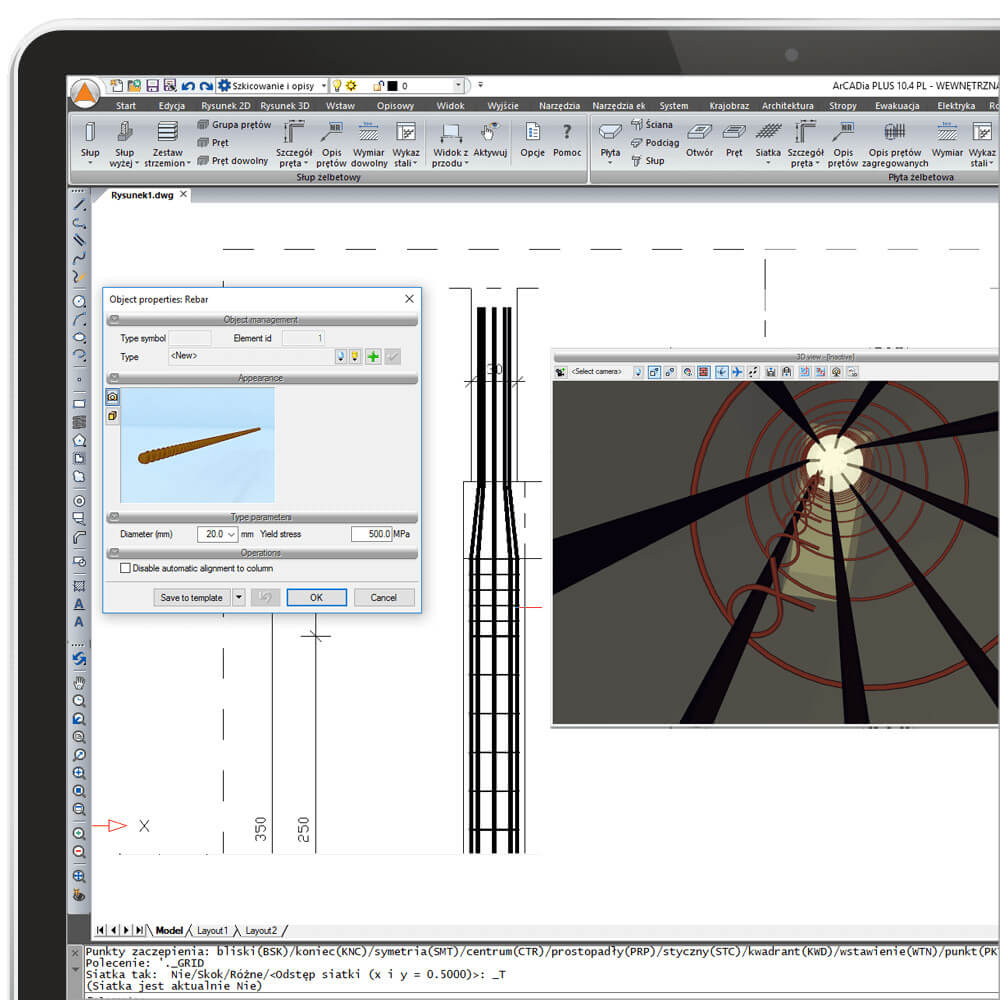This screenshot has width=1000, height=1000.
Task: Click the black layer color swatch
Action: tap(393, 86)
